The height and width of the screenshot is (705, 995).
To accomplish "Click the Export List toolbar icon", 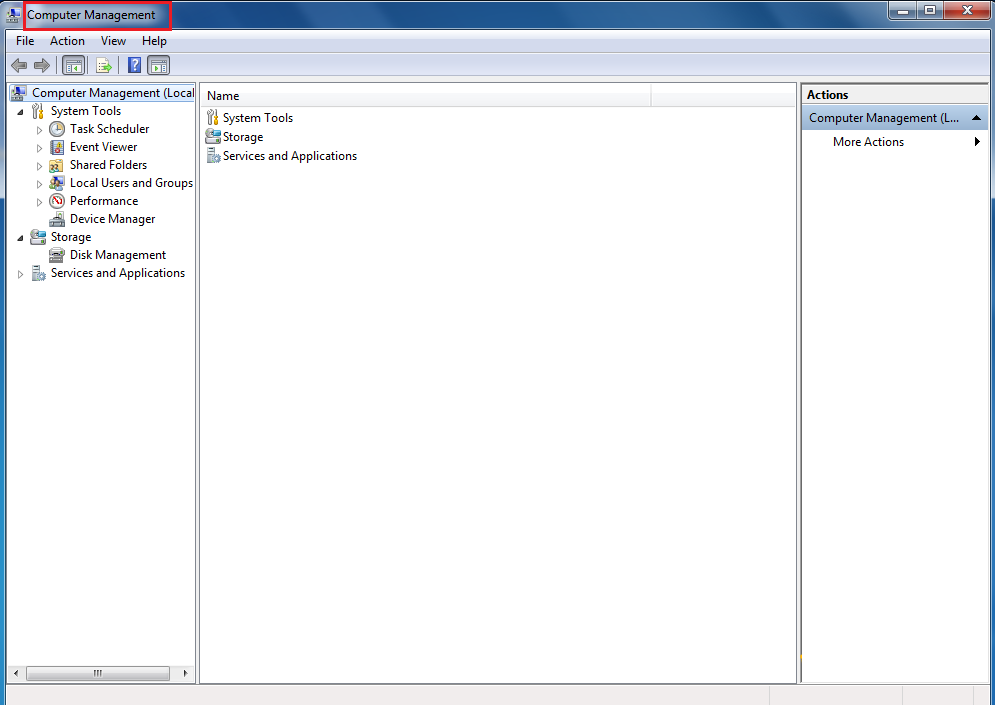I will pyautogui.click(x=103, y=66).
